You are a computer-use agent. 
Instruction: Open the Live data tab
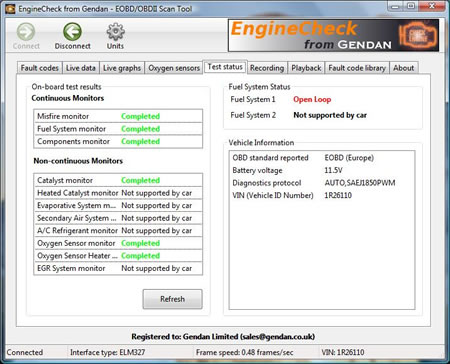click(x=81, y=68)
